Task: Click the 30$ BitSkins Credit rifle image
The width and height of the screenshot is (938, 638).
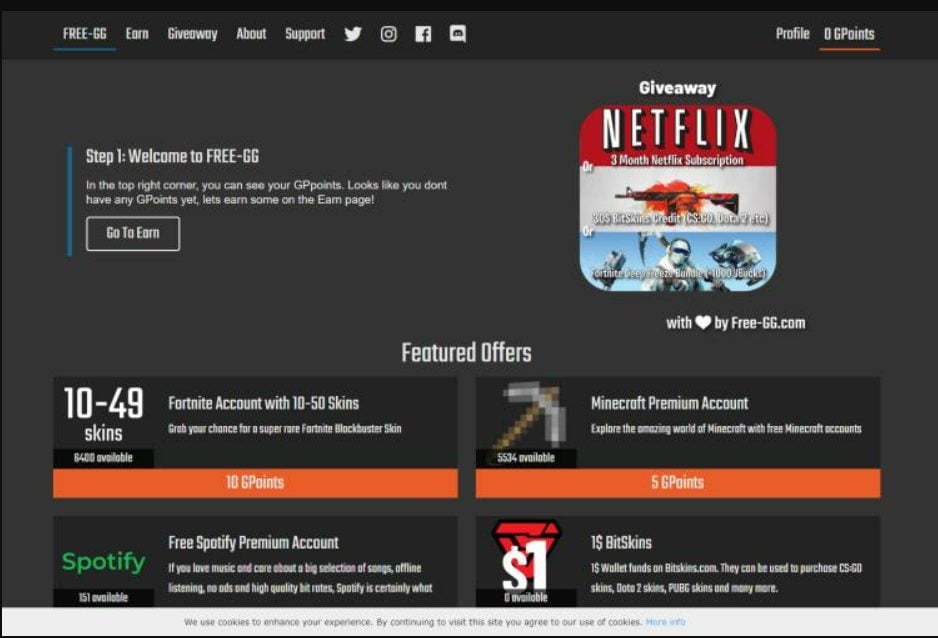Action: point(678,199)
